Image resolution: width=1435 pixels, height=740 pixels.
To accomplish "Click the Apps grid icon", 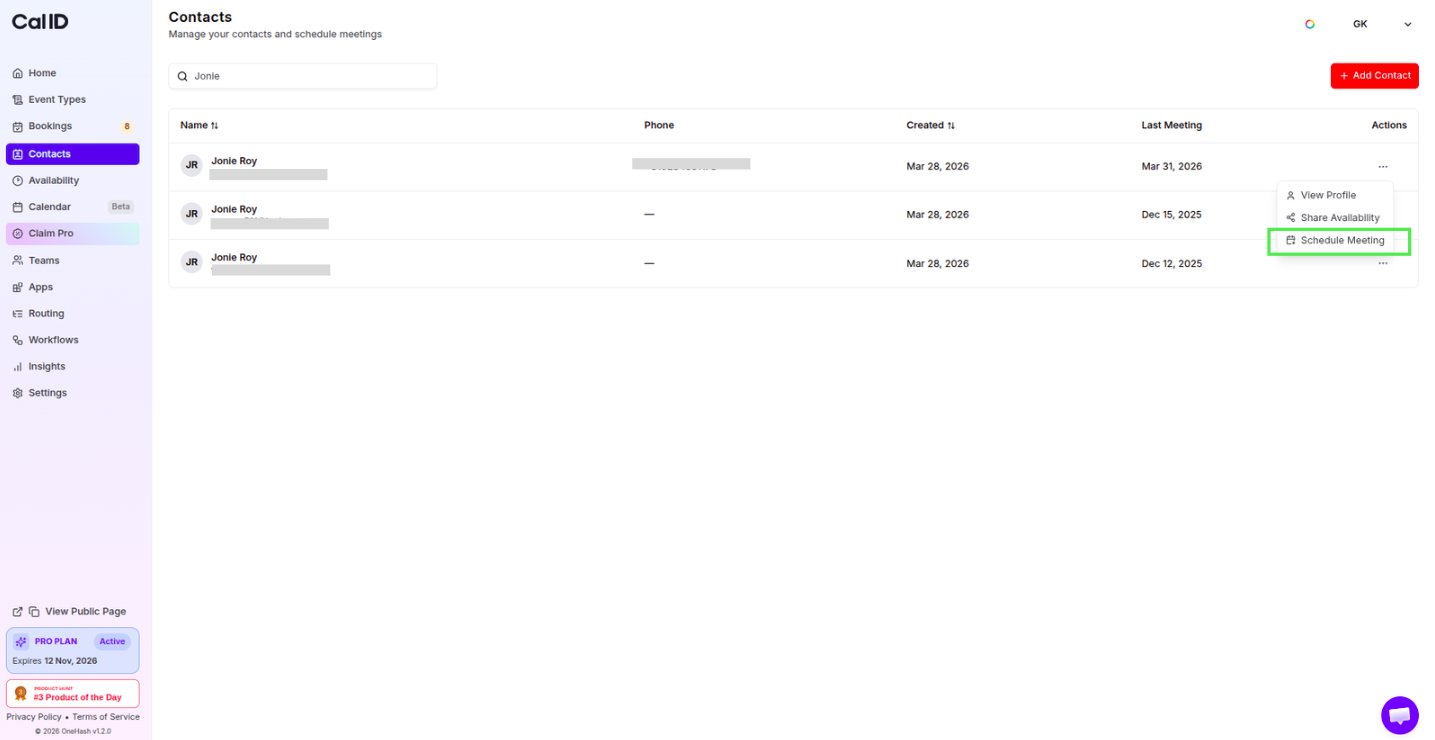I will (18, 287).
